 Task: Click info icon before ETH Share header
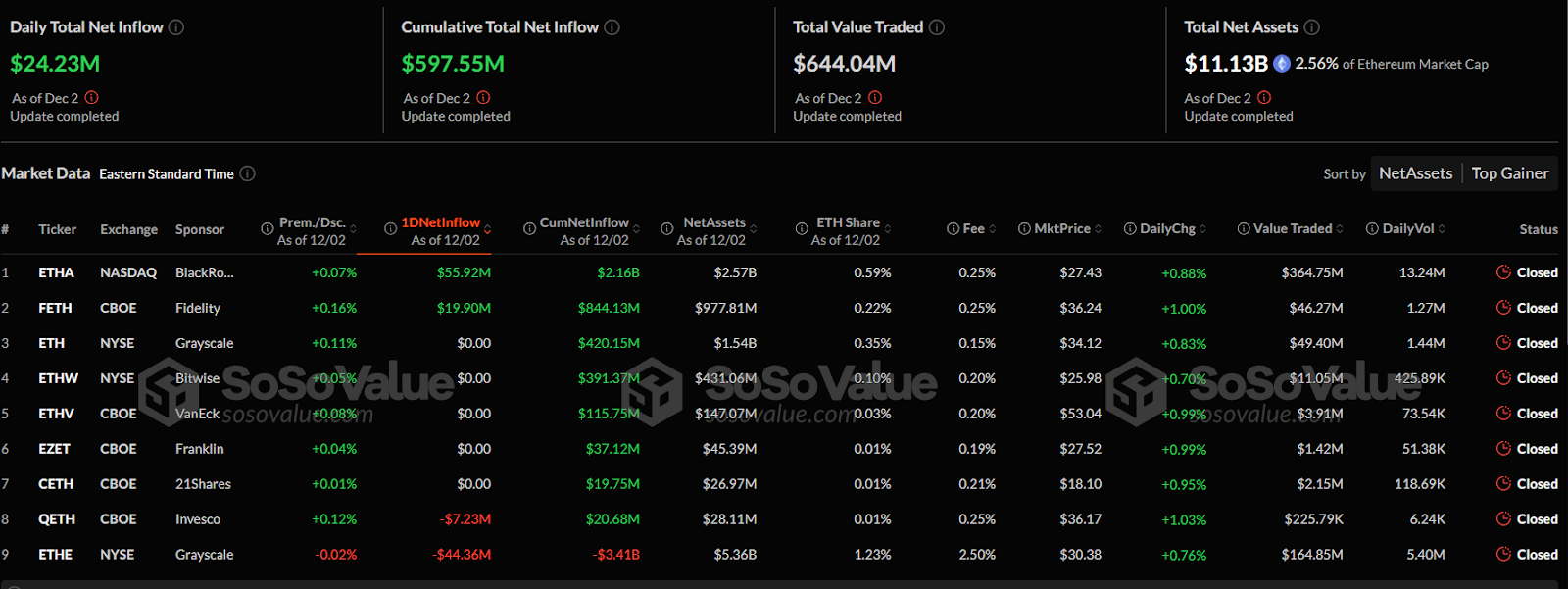point(801,228)
